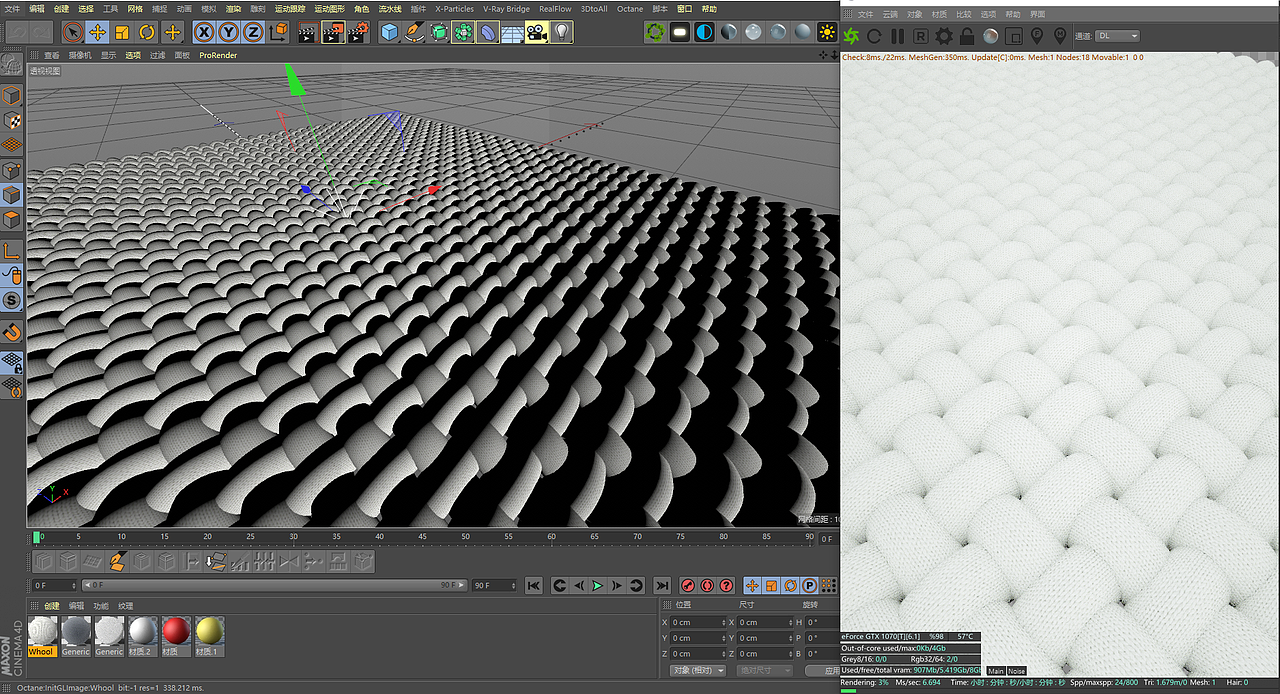Activate the Scale tool
Viewport: 1280px width, 694px height.
point(122,32)
